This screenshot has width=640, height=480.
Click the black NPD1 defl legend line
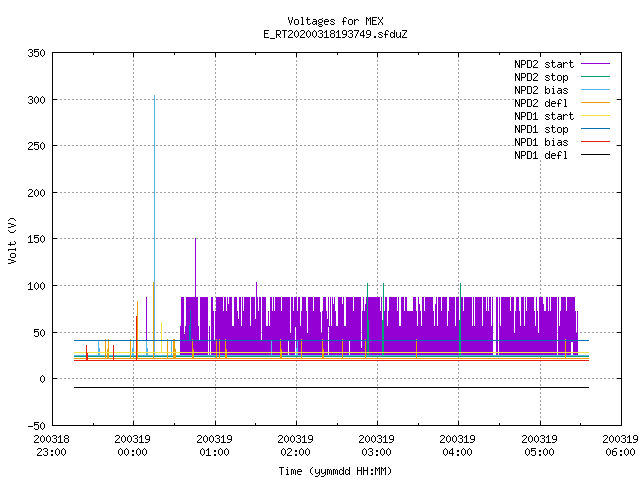595,155
